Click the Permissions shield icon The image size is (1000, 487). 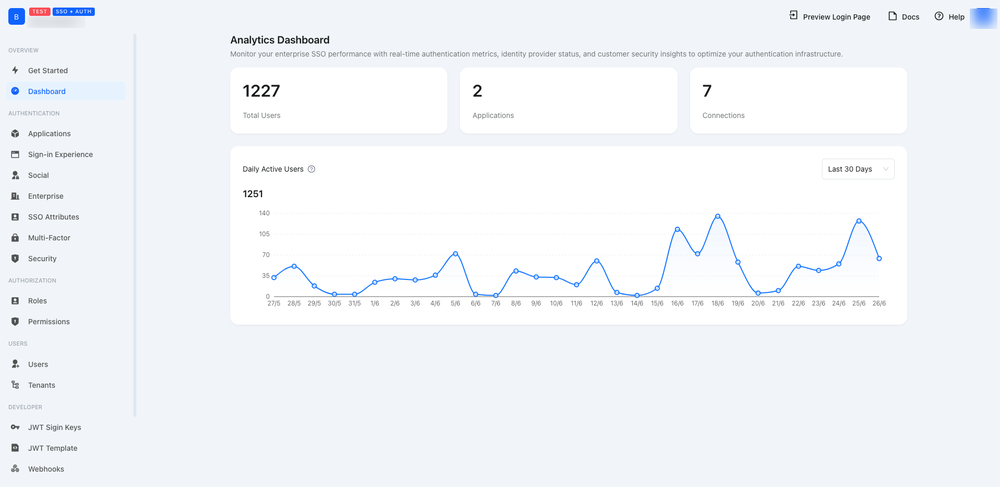(x=15, y=322)
